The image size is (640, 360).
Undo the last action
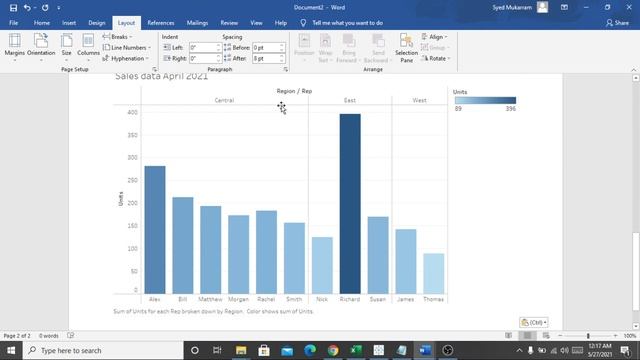coord(27,7)
